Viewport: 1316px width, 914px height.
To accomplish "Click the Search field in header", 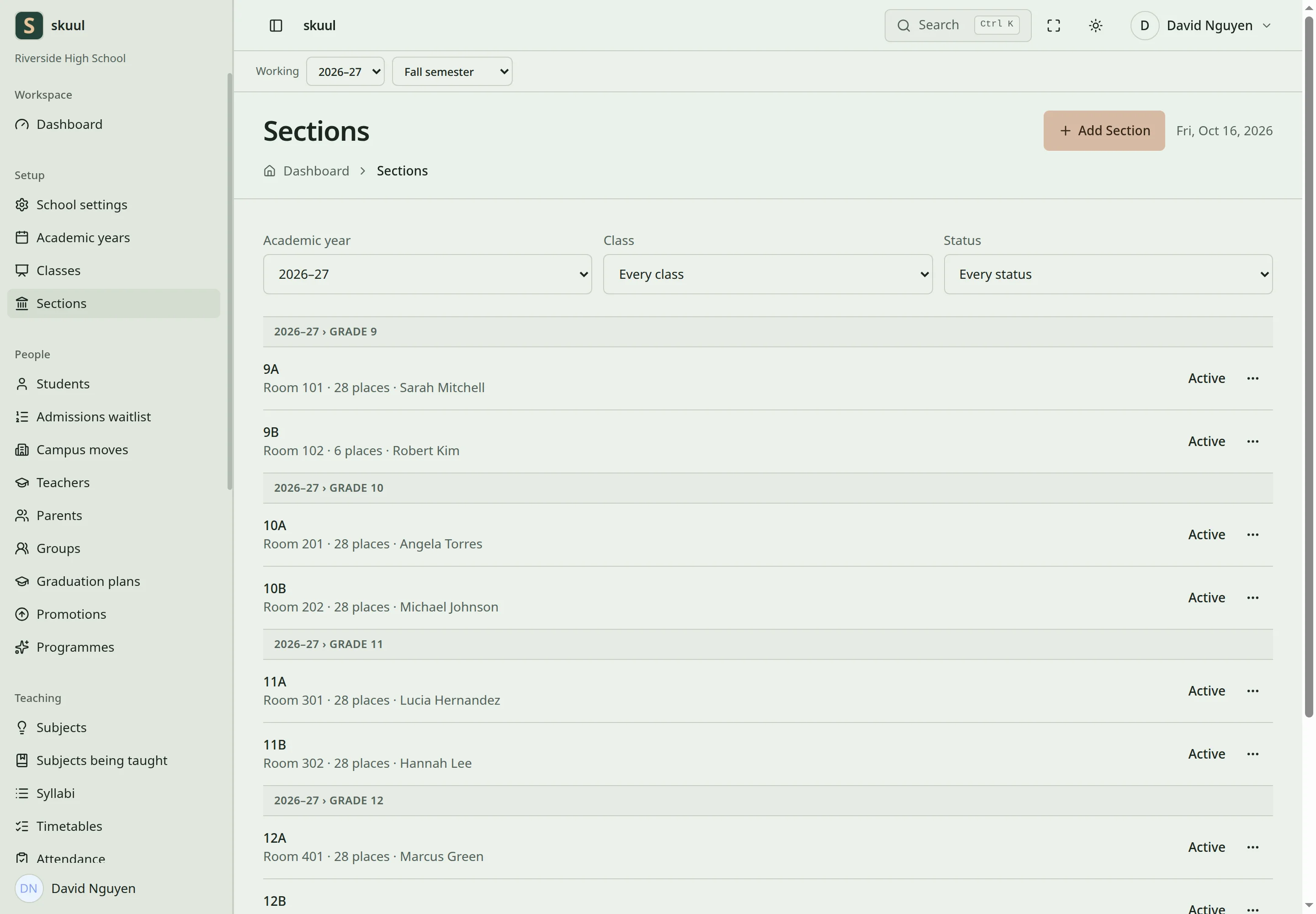I will [957, 26].
